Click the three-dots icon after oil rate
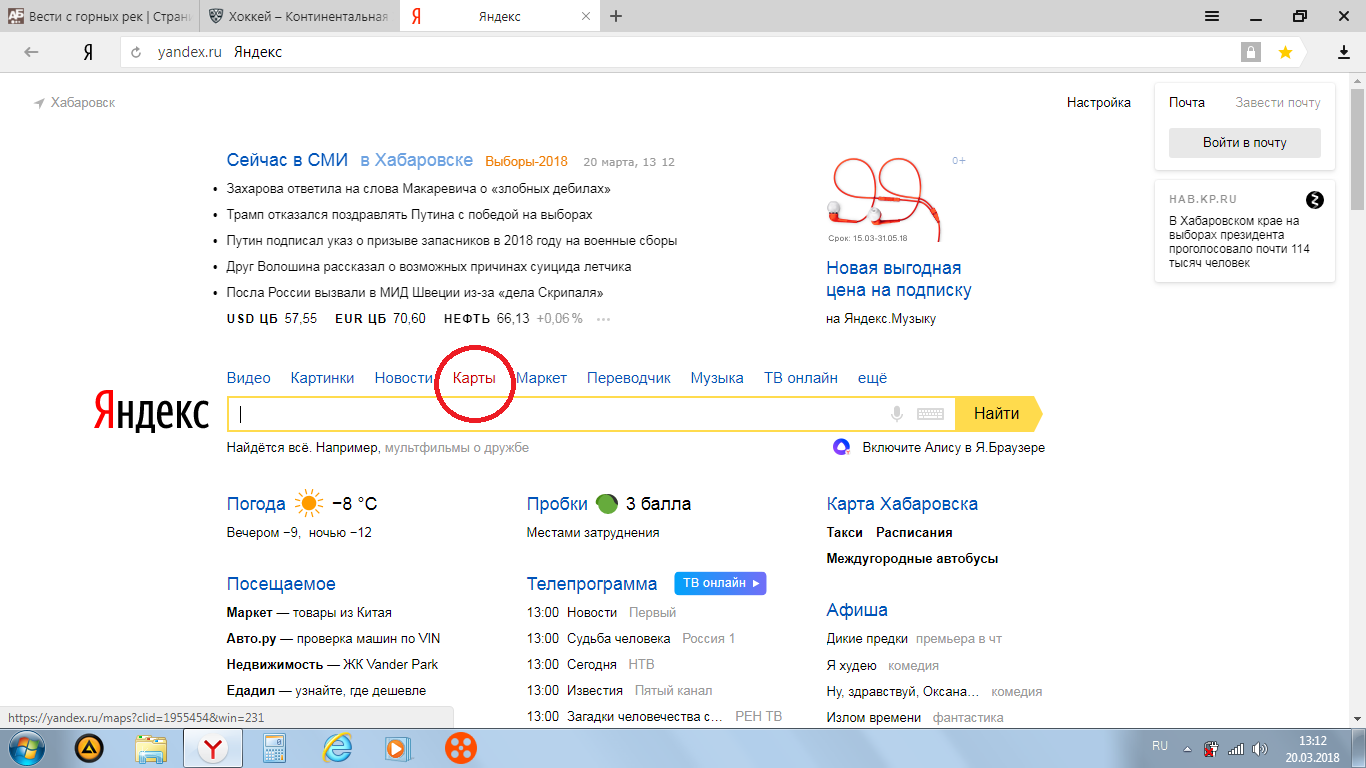The width and height of the screenshot is (1366, 768). 603,319
